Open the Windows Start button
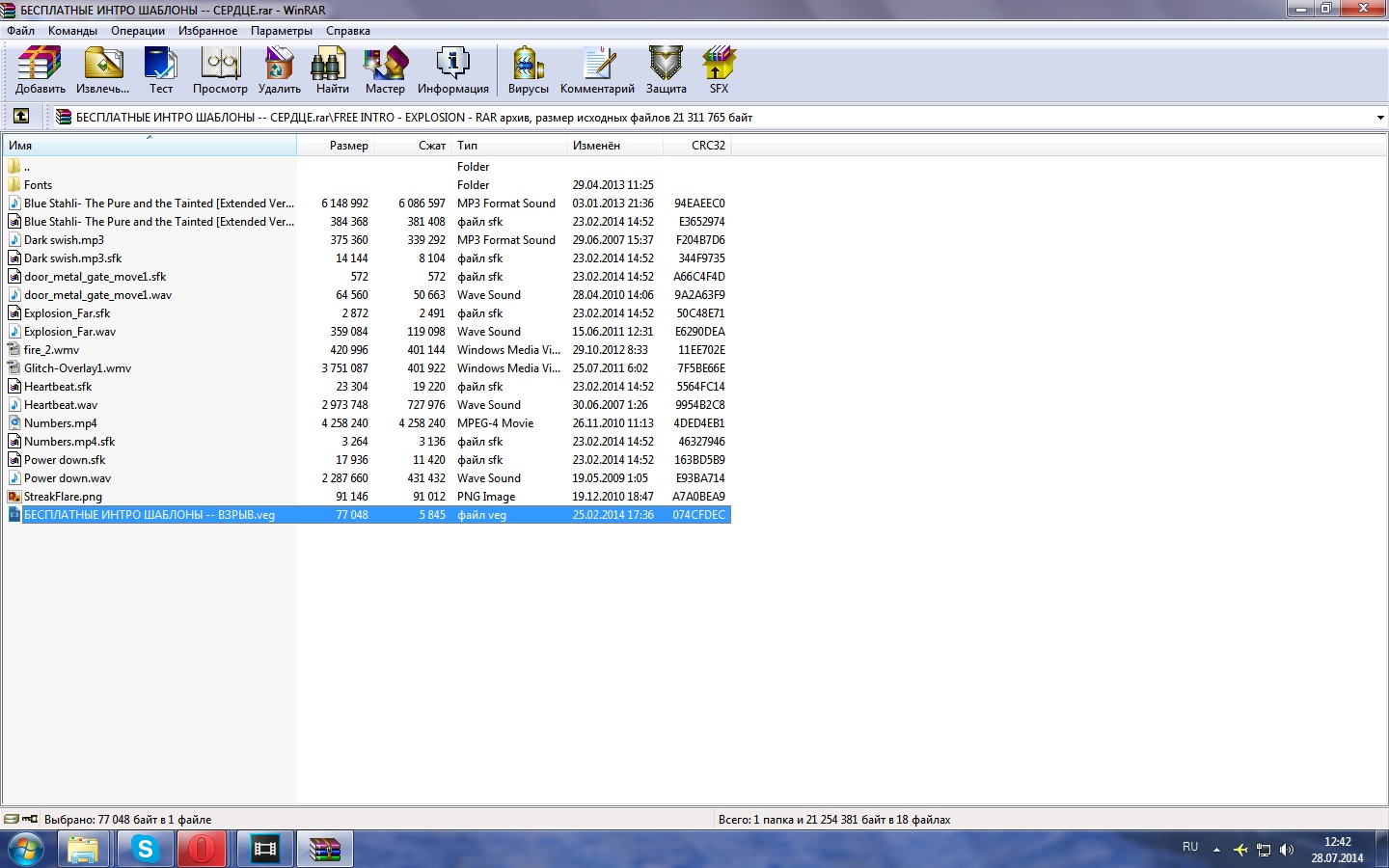Image resolution: width=1389 pixels, height=868 pixels. click(26, 849)
